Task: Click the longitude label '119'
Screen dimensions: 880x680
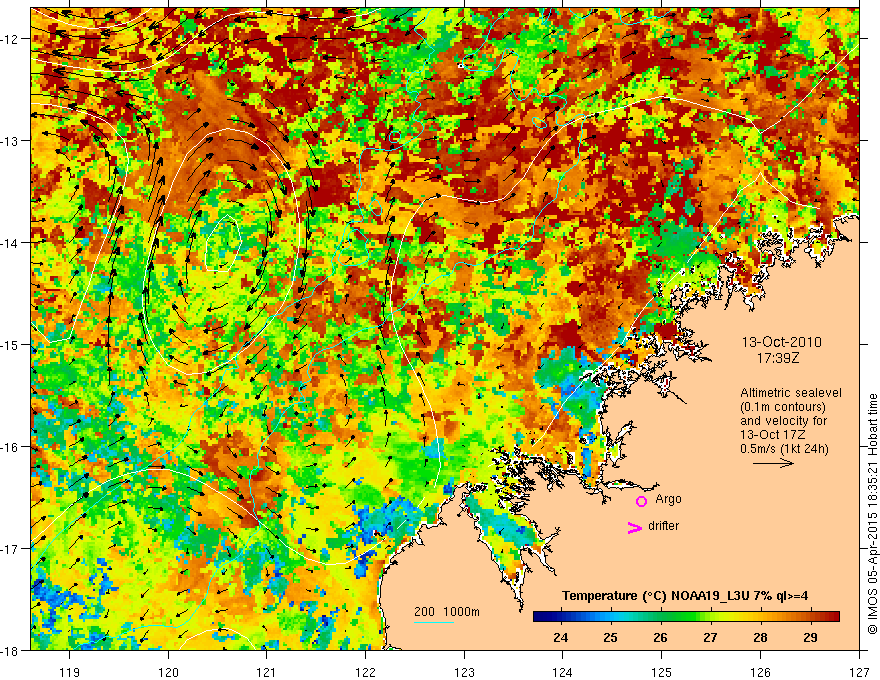Action: pyautogui.click(x=70, y=672)
